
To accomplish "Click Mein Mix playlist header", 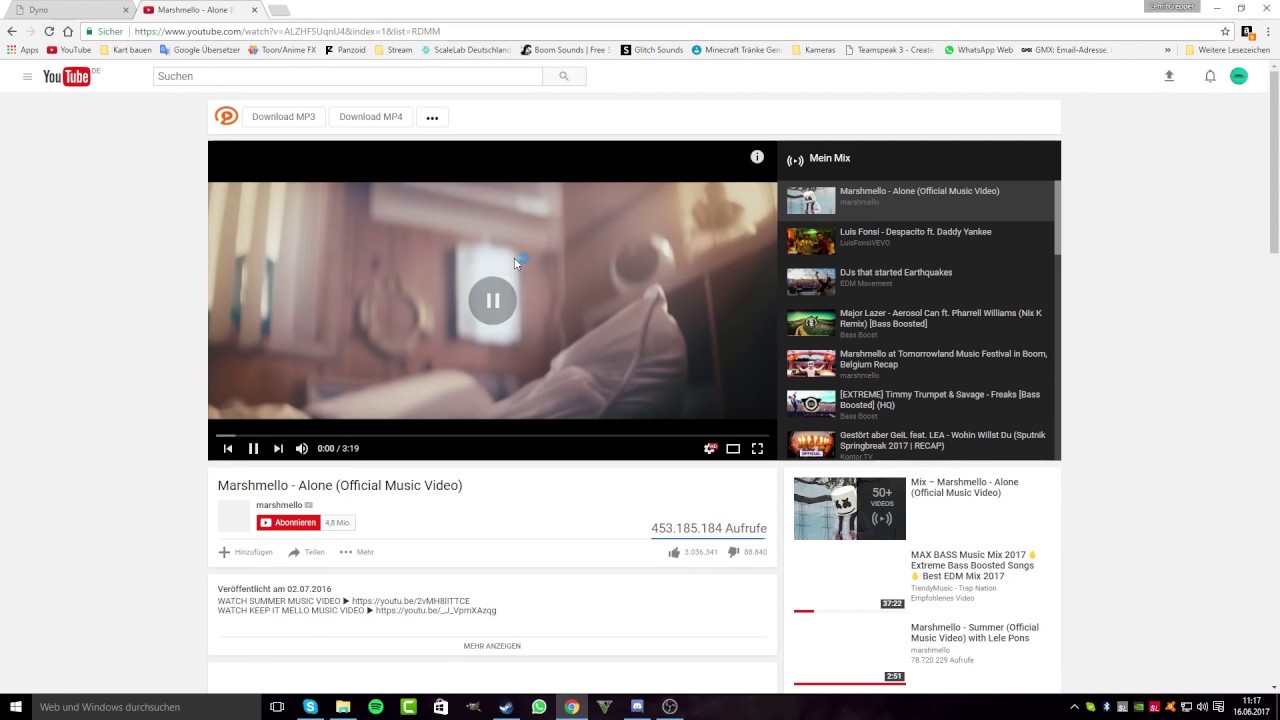I will pos(830,158).
